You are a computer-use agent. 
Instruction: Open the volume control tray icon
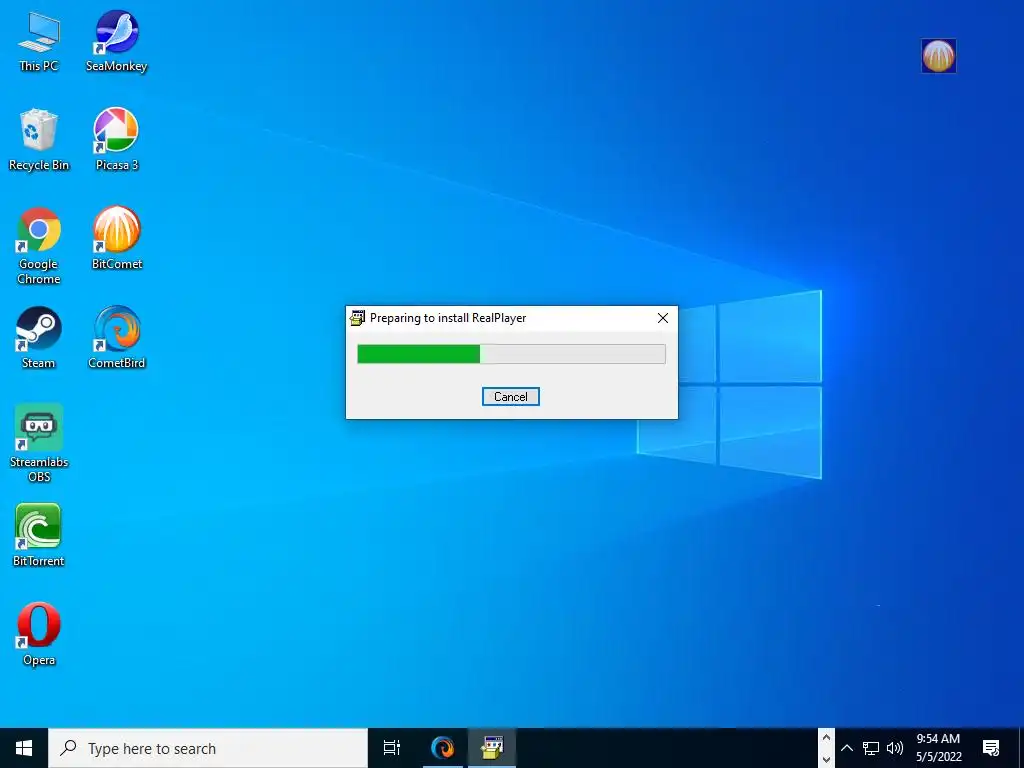tap(895, 748)
